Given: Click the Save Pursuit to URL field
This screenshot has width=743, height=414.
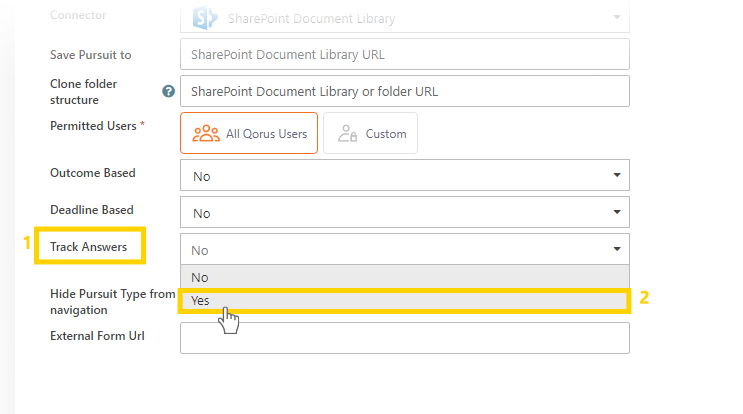Looking at the screenshot, I should pyautogui.click(x=405, y=54).
